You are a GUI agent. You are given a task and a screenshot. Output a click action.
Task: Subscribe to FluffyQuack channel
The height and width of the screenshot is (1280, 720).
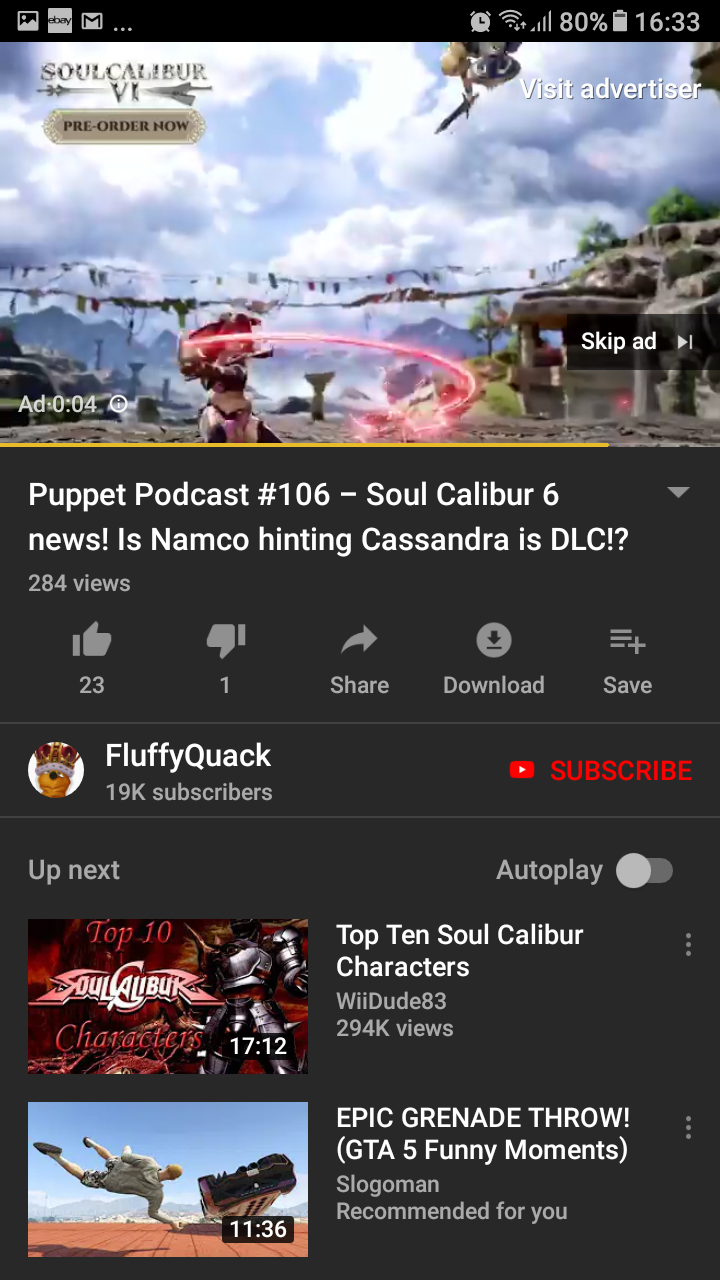point(601,770)
